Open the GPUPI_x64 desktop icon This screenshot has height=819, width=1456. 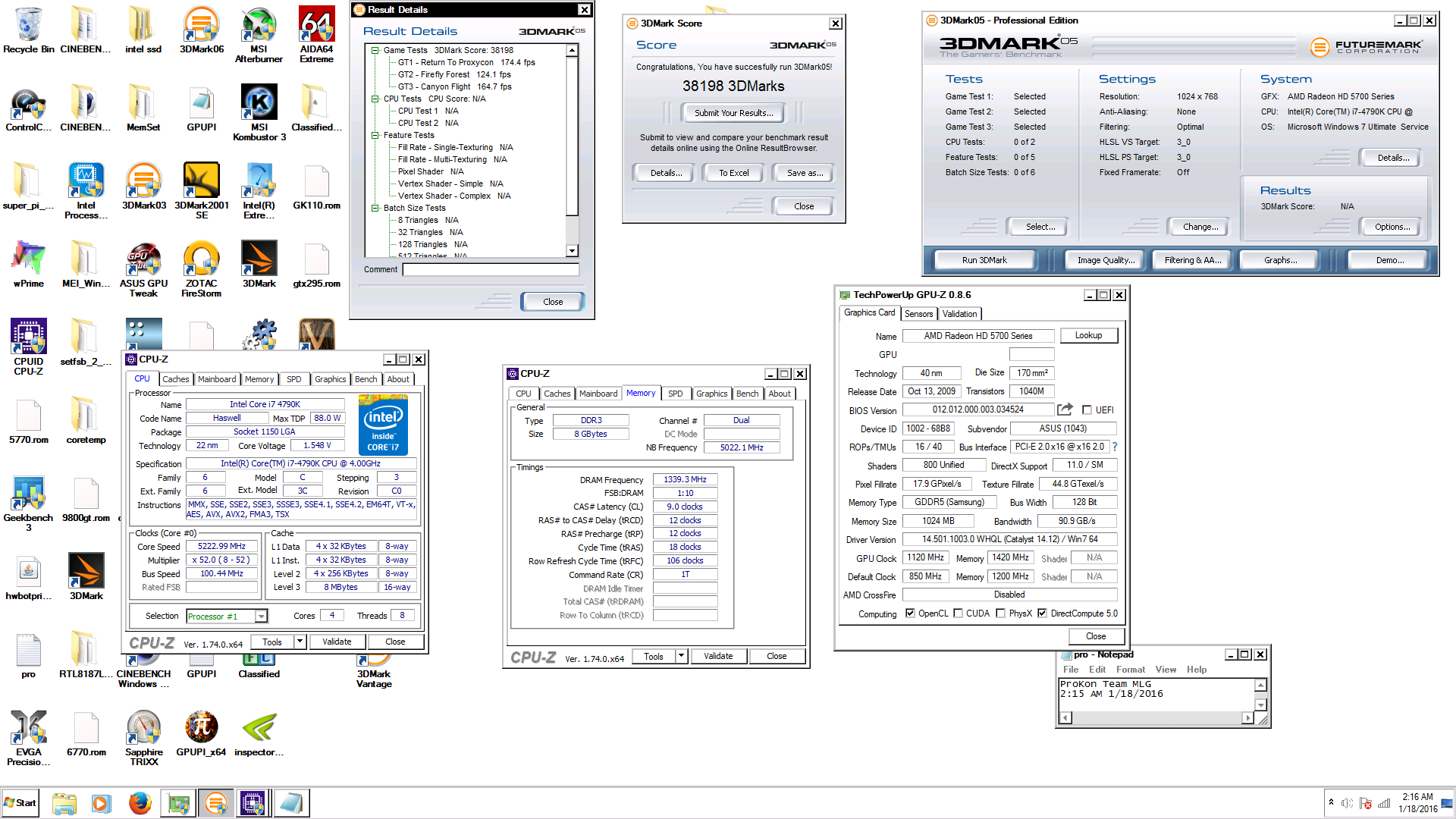pos(201,733)
